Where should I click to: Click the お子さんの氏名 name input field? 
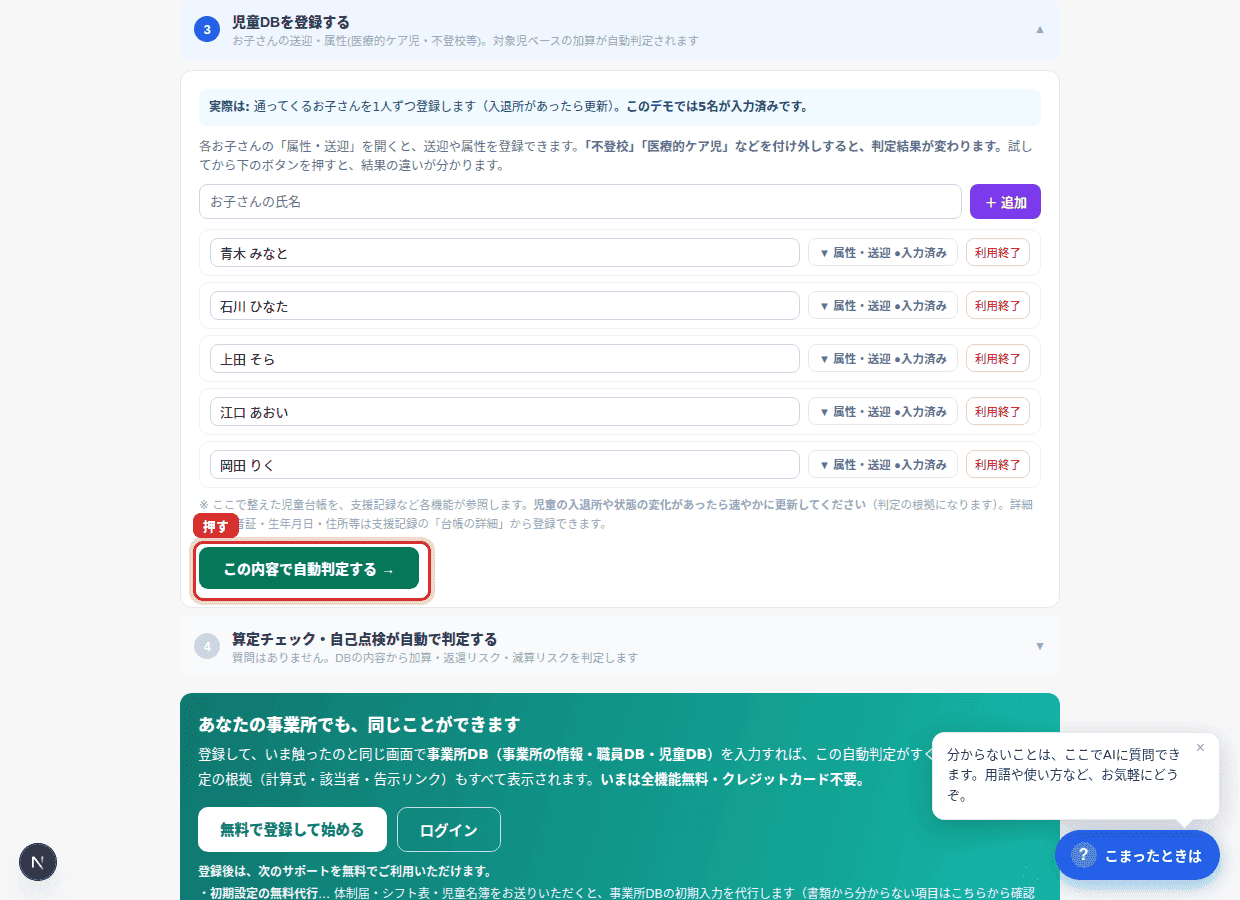point(580,201)
